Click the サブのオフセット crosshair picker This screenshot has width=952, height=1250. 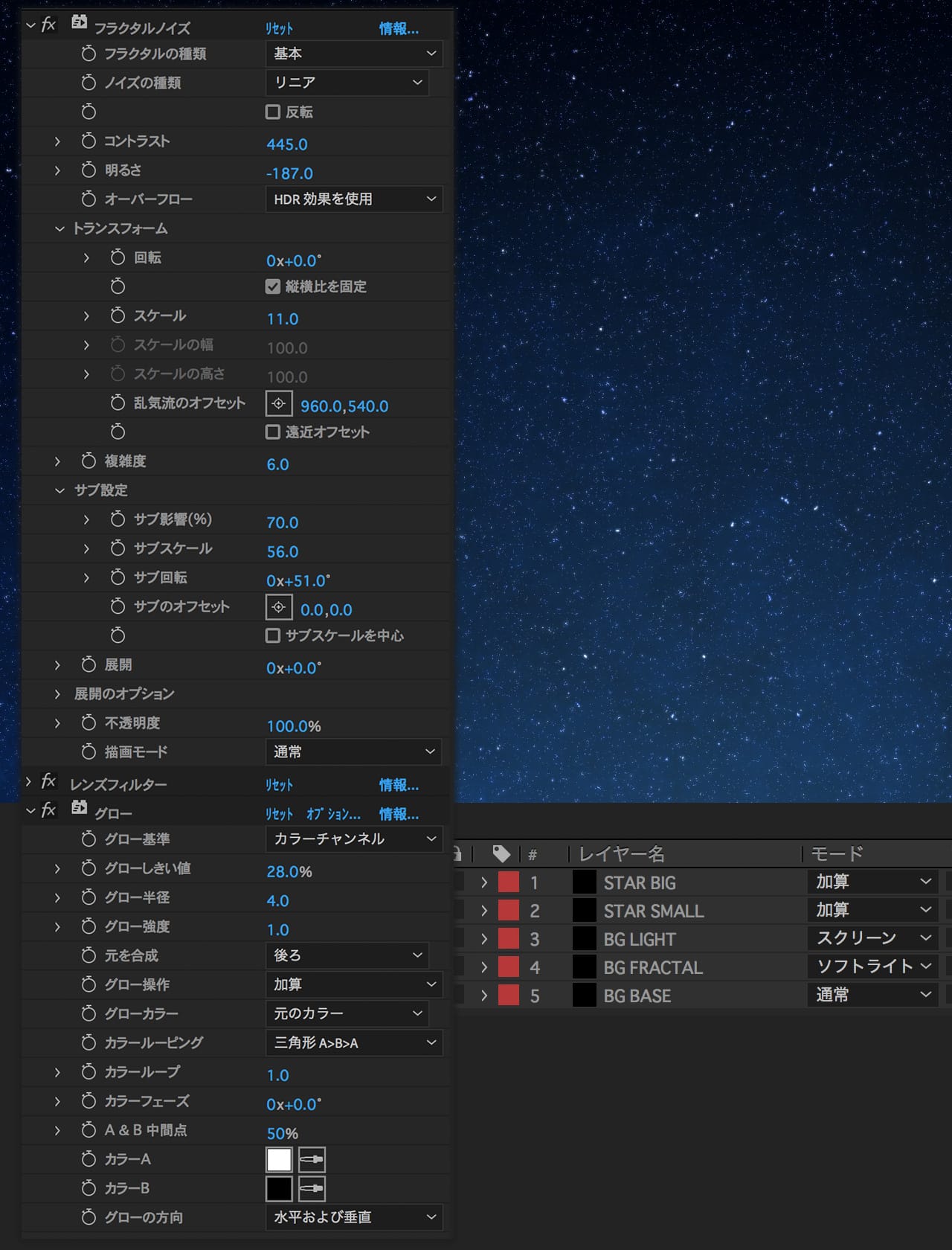(x=279, y=608)
